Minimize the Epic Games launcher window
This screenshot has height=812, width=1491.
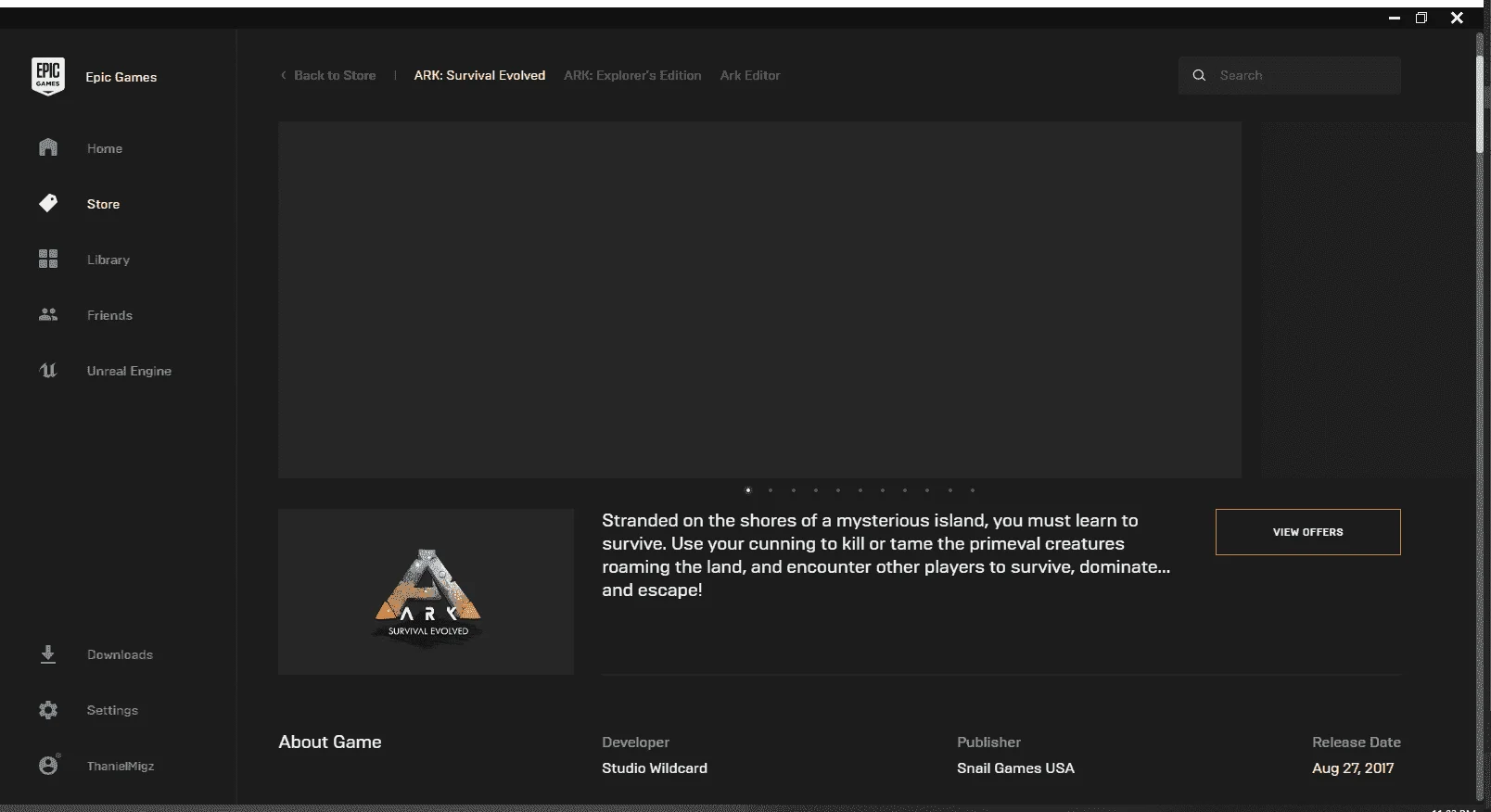(1394, 18)
